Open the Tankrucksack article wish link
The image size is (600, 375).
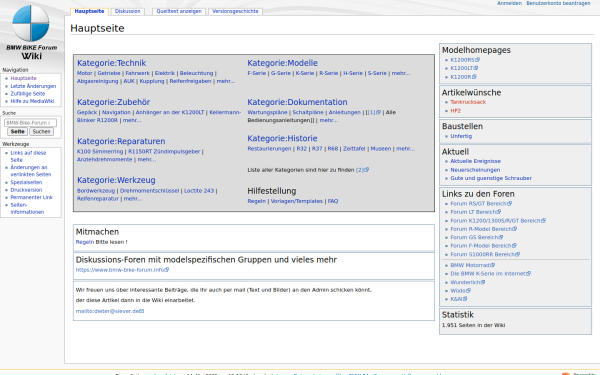468,102
